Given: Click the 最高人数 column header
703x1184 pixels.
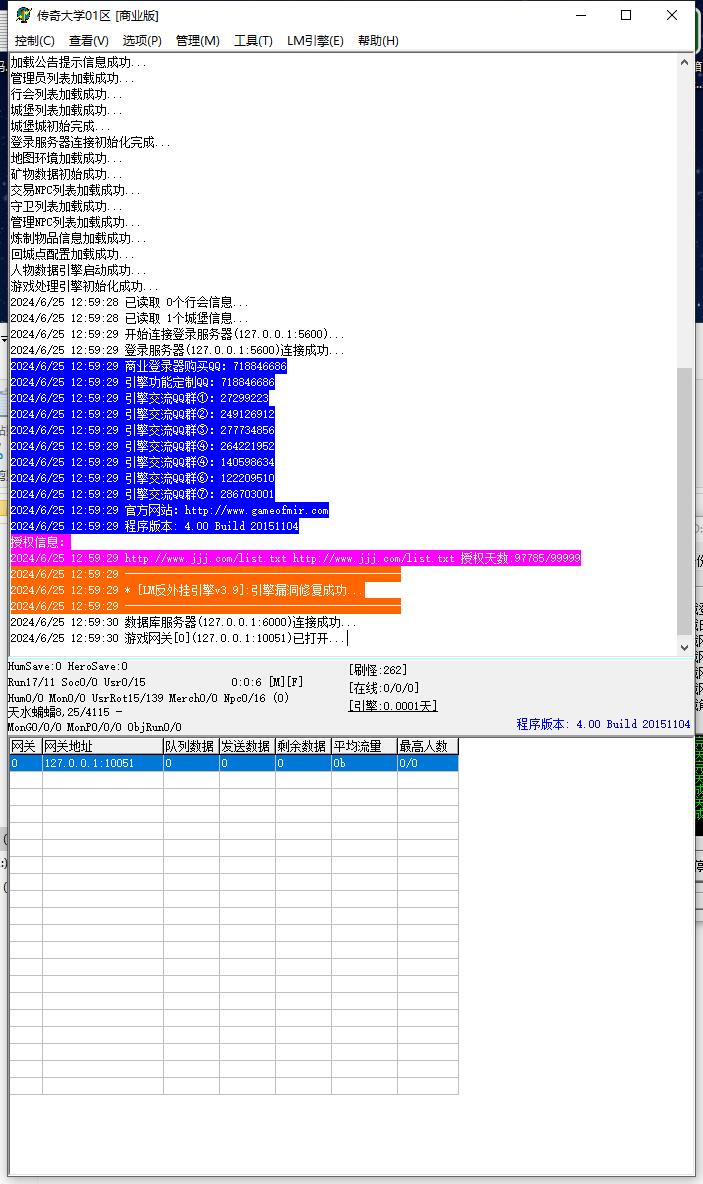Looking at the screenshot, I should pyautogui.click(x=427, y=746).
